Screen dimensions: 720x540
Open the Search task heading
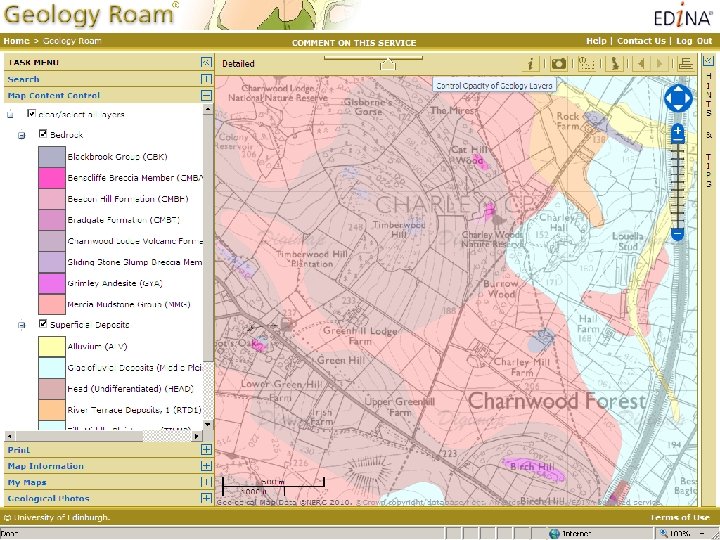coord(23,79)
